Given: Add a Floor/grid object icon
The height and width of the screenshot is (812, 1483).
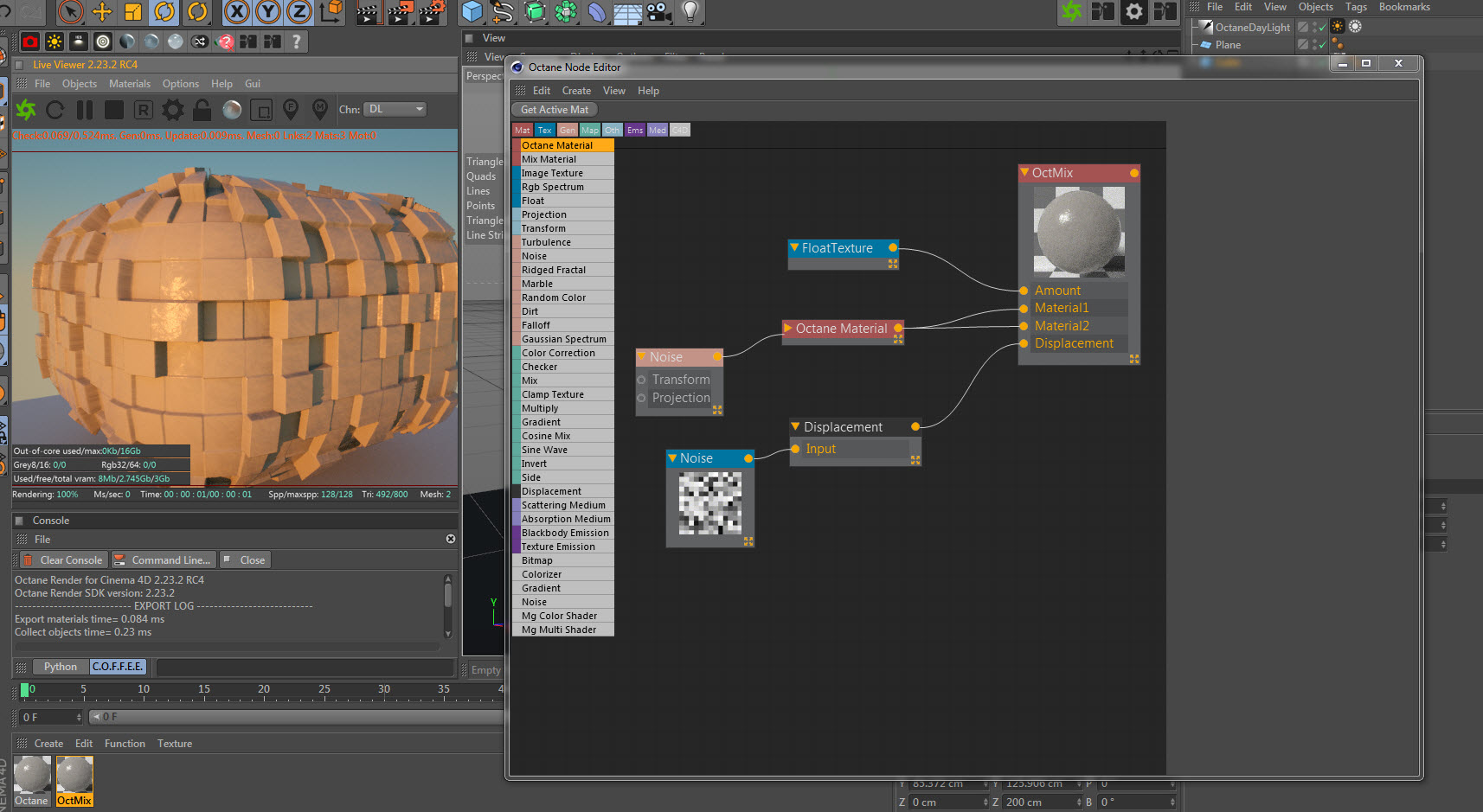Looking at the screenshot, I should tap(628, 11).
